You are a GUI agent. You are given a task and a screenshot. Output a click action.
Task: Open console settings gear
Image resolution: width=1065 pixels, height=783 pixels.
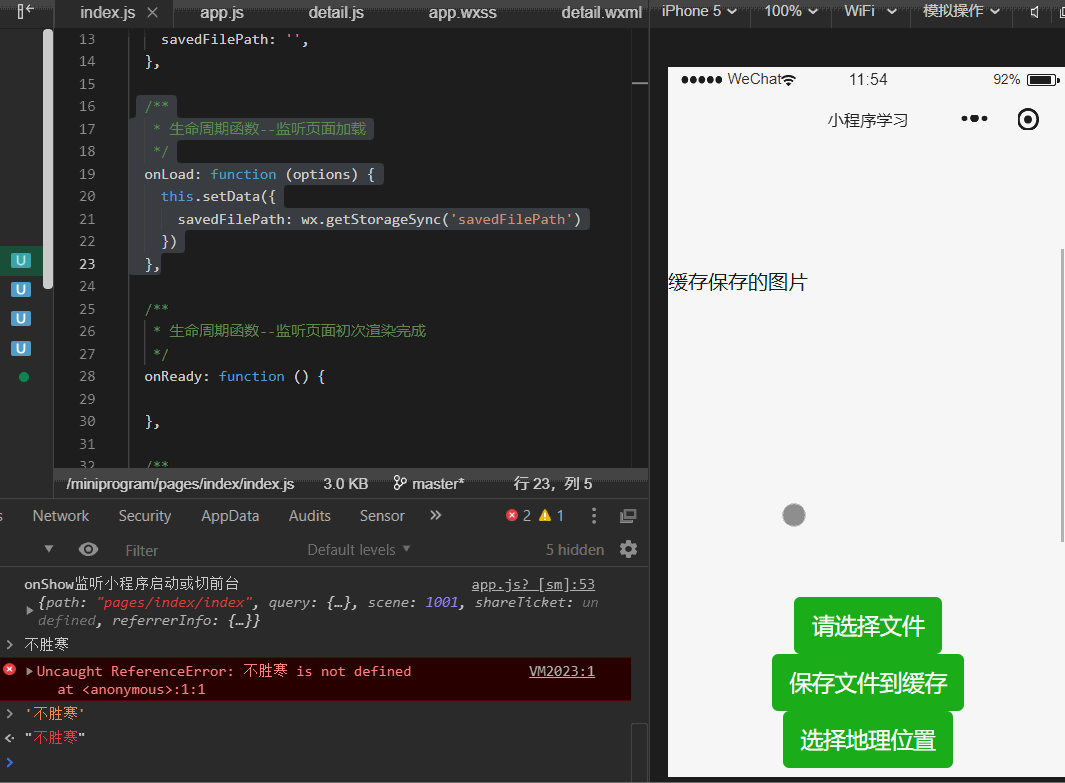click(x=628, y=549)
